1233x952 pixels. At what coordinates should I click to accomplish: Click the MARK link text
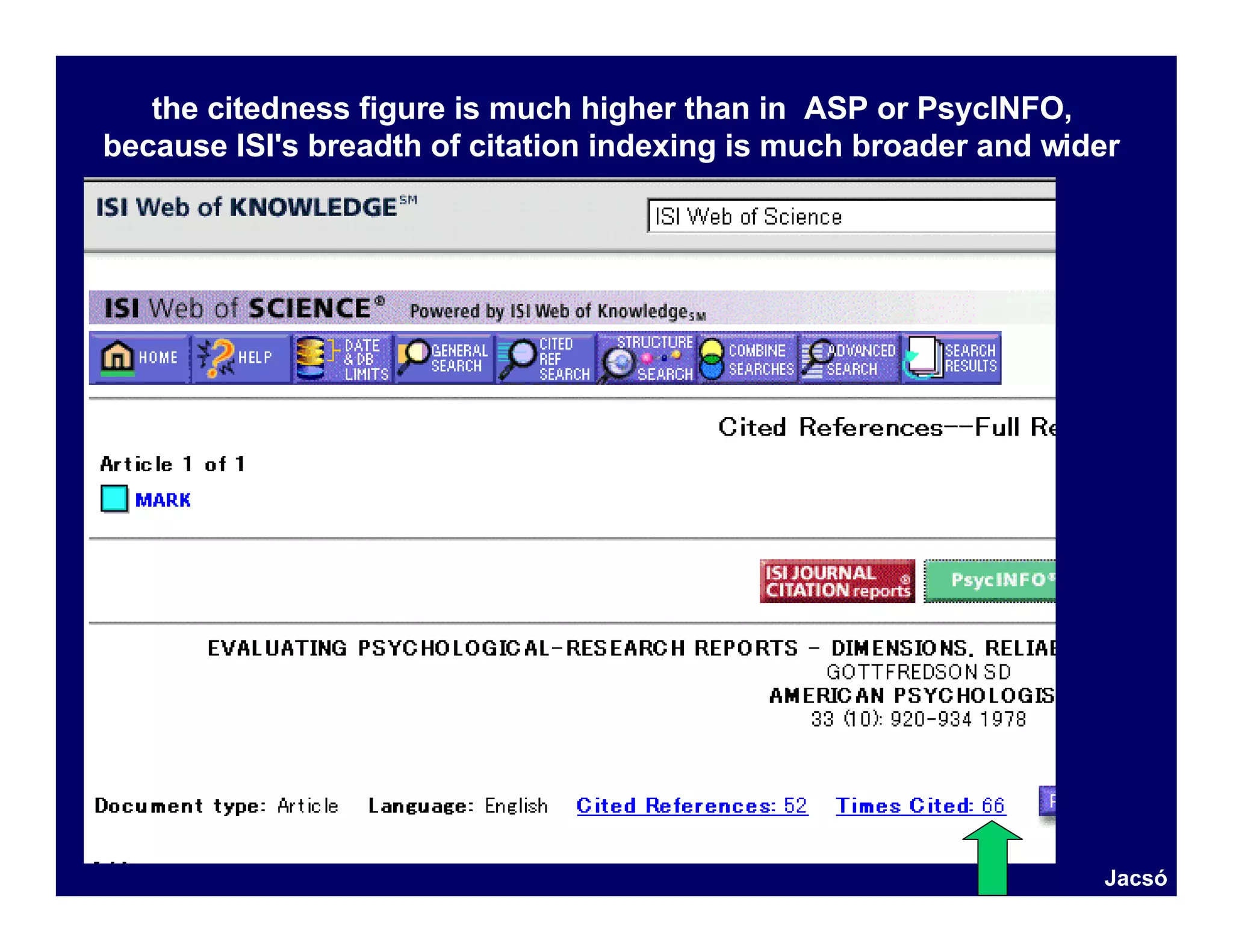(163, 500)
